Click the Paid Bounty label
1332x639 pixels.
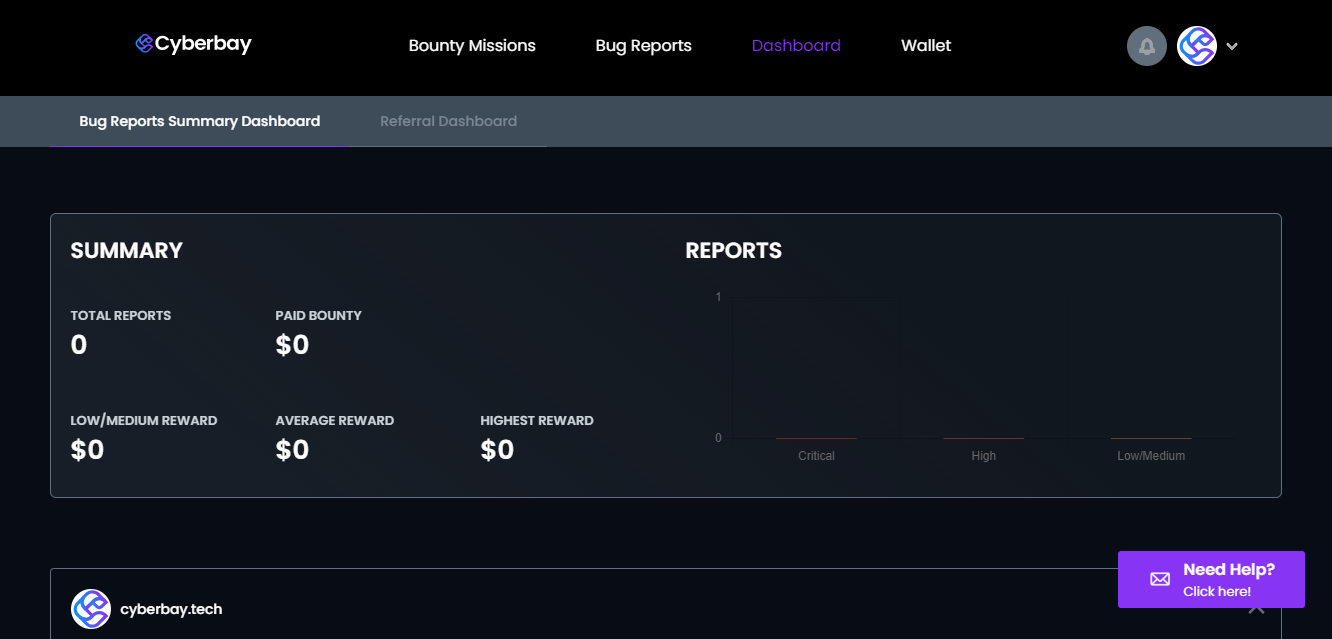319,316
